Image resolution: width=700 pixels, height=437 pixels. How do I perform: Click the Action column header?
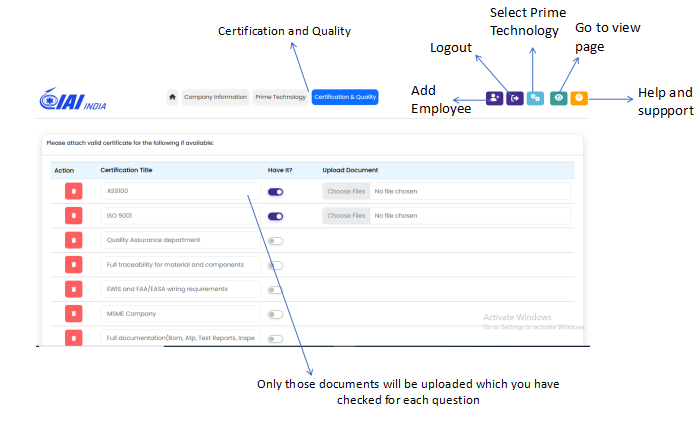point(64,171)
